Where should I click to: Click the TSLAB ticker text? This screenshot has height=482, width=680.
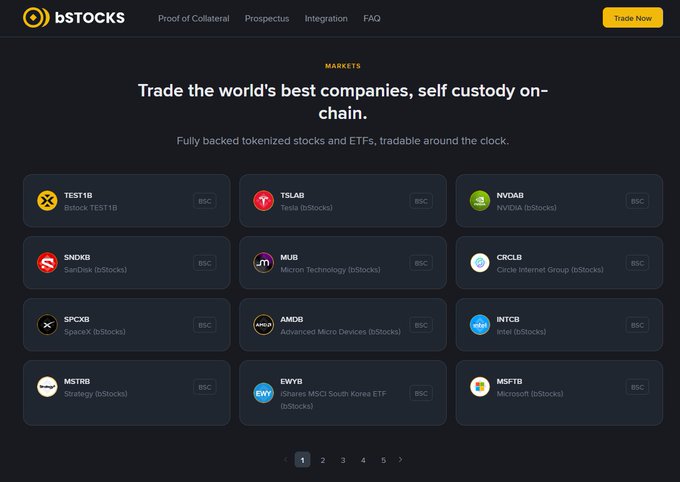tap(292, 195)
